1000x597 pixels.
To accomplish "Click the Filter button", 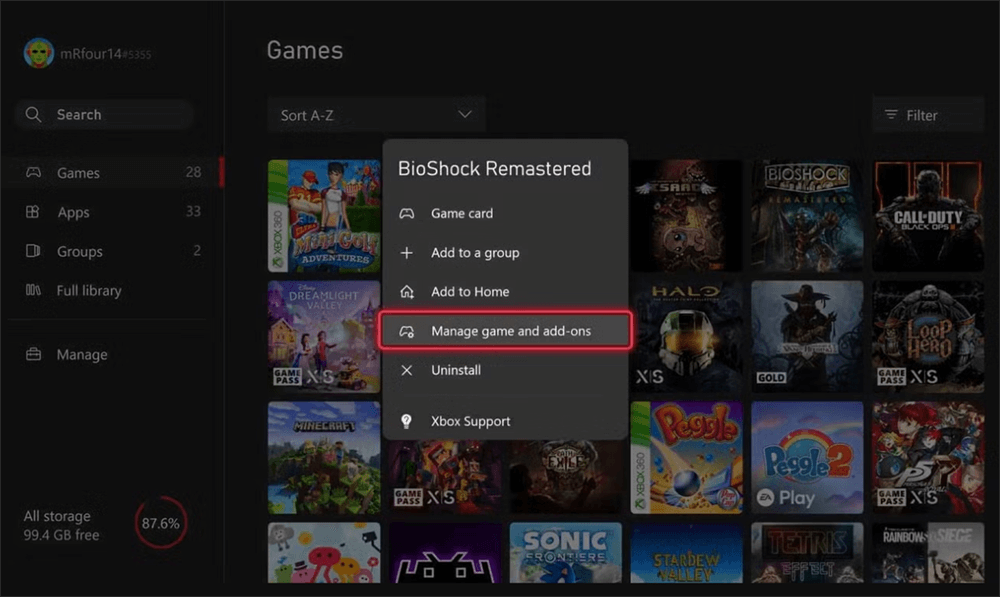I will pos(928,115).
